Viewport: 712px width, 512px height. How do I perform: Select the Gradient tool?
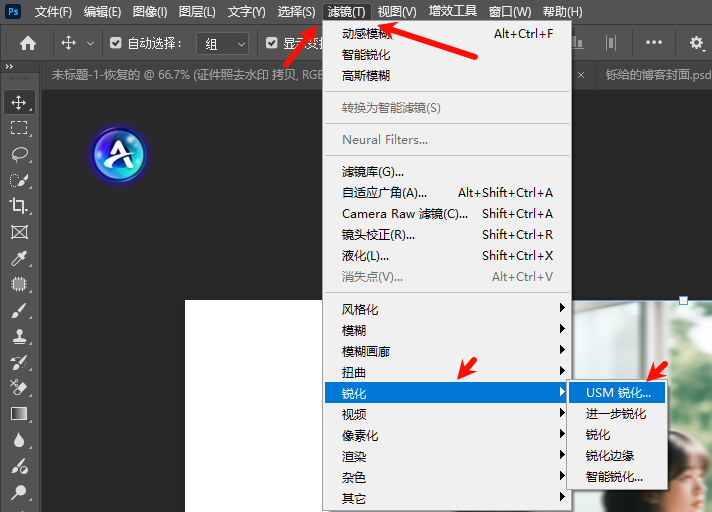[x=19, y=414]
